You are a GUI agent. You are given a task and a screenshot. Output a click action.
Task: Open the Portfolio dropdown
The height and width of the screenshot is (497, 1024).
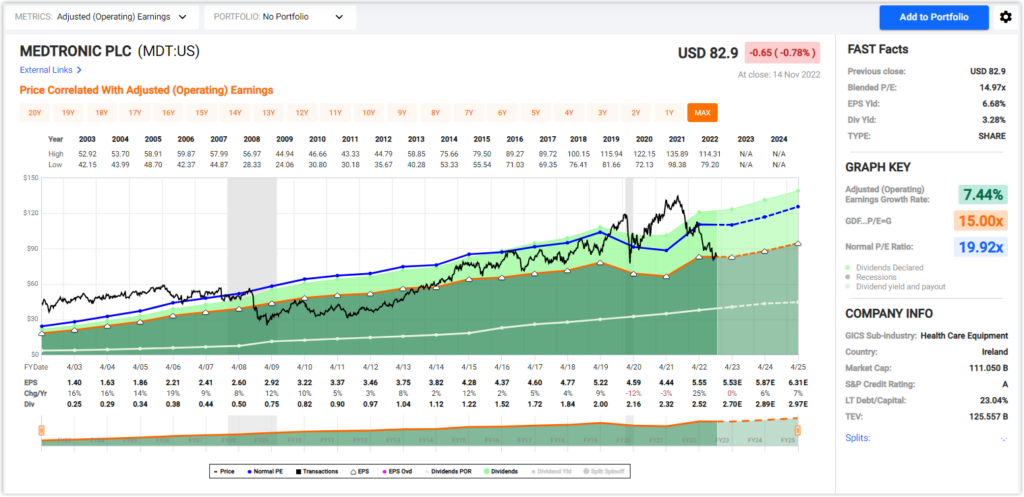(280, 17)
